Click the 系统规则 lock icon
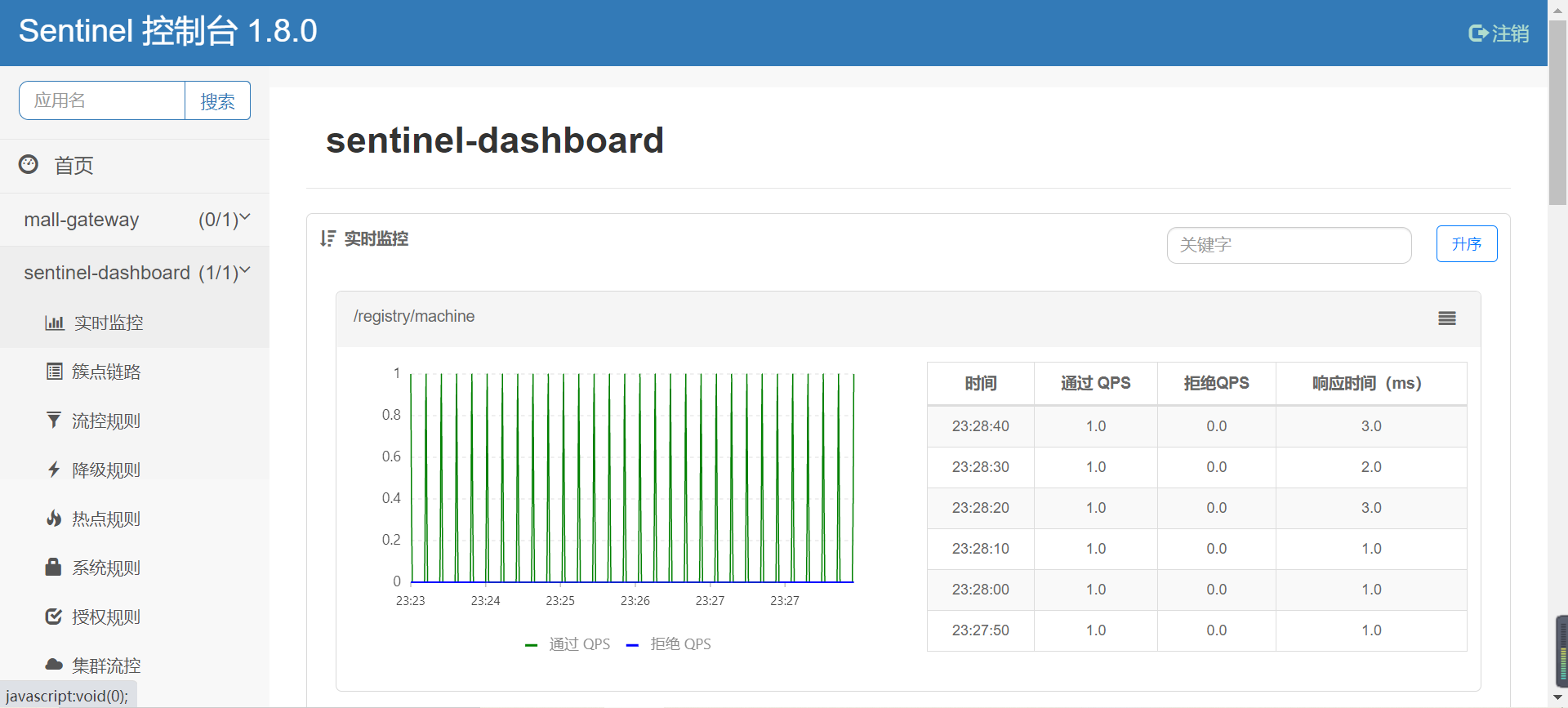The height and width of the screenshot is (708, 1568). (53, 567)
